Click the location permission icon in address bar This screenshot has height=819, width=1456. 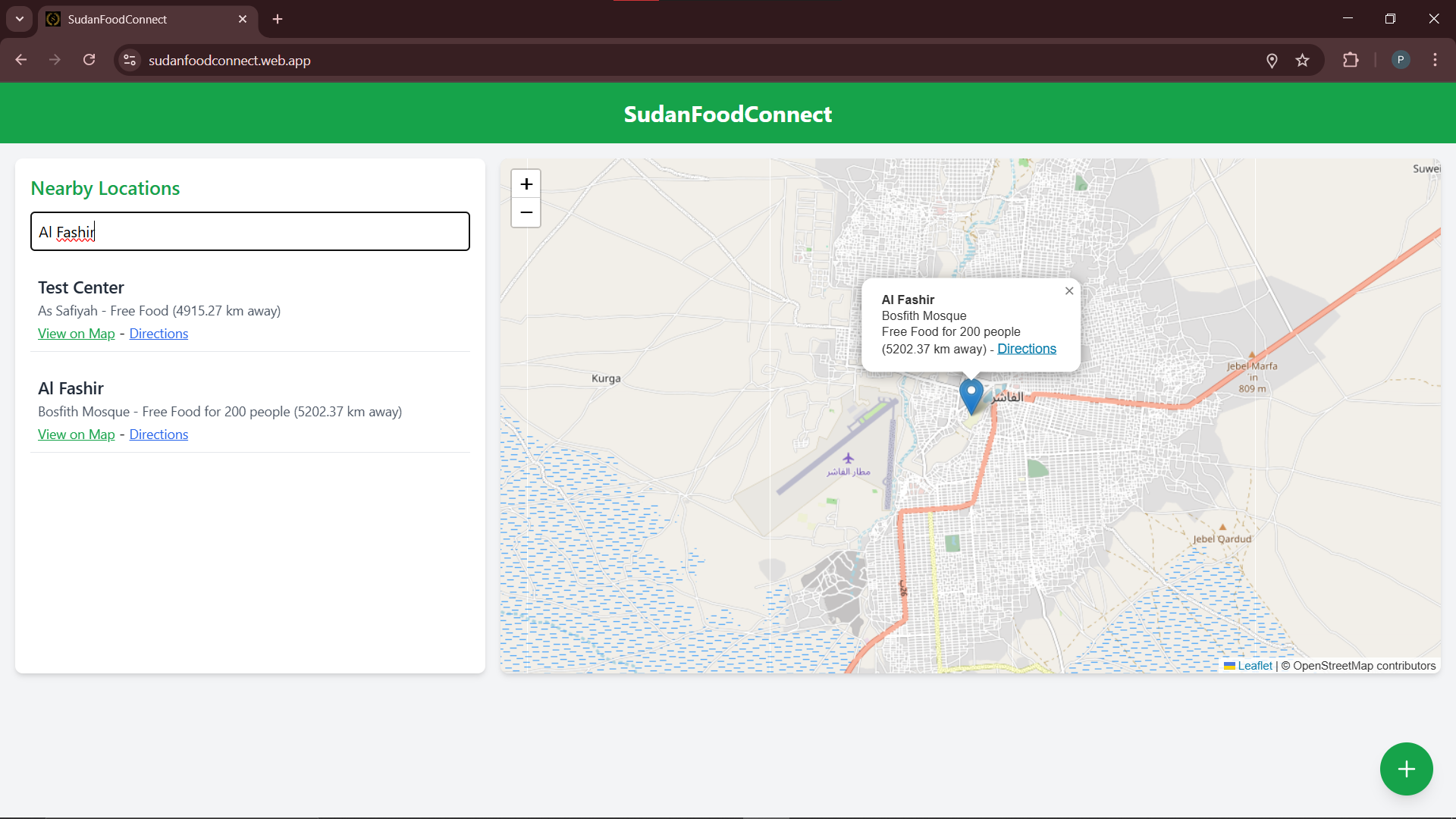coord(1272,61)
